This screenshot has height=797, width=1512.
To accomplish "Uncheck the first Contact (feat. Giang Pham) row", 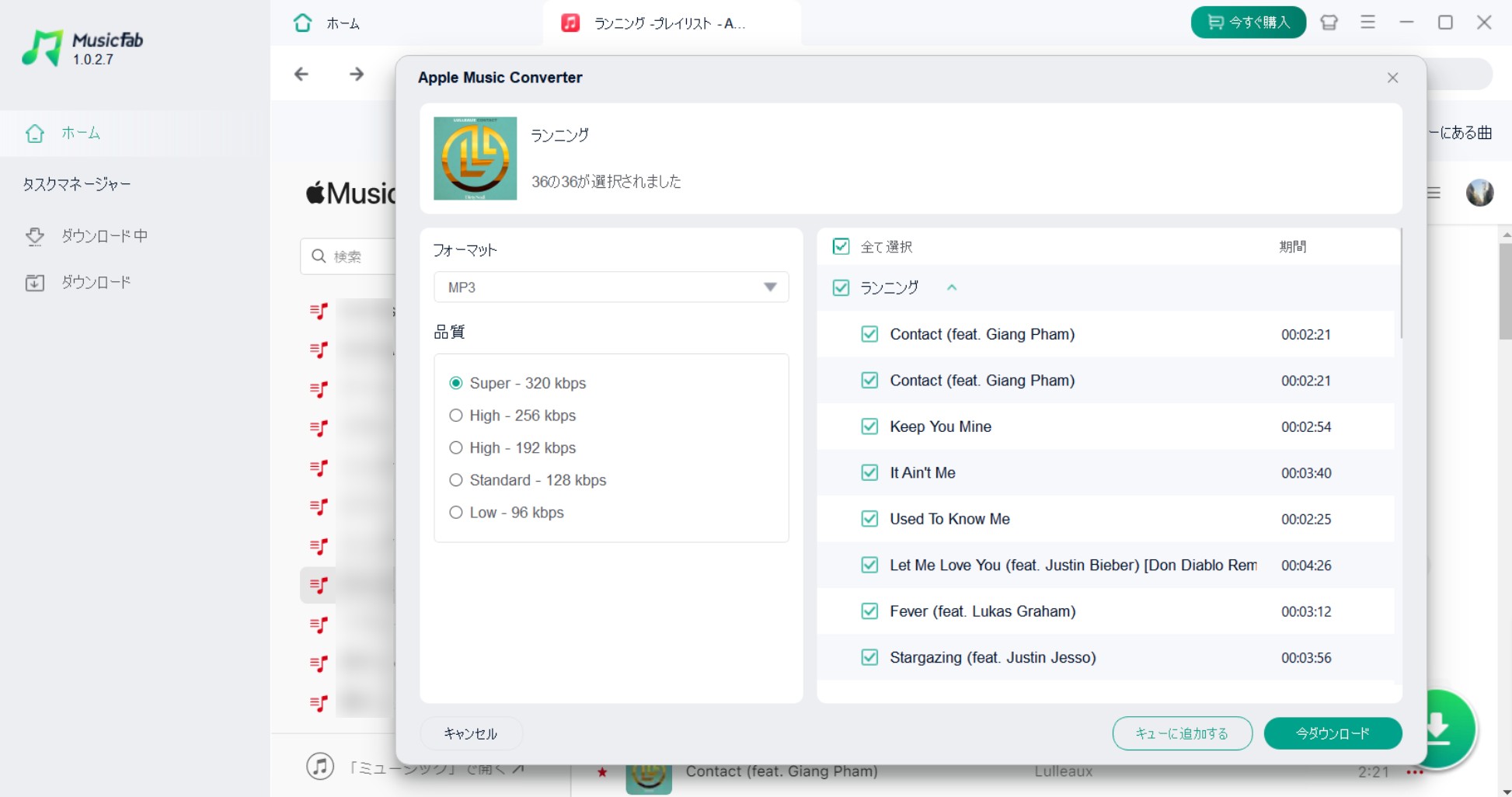I will pyautogui.click(x=869, y=334).
